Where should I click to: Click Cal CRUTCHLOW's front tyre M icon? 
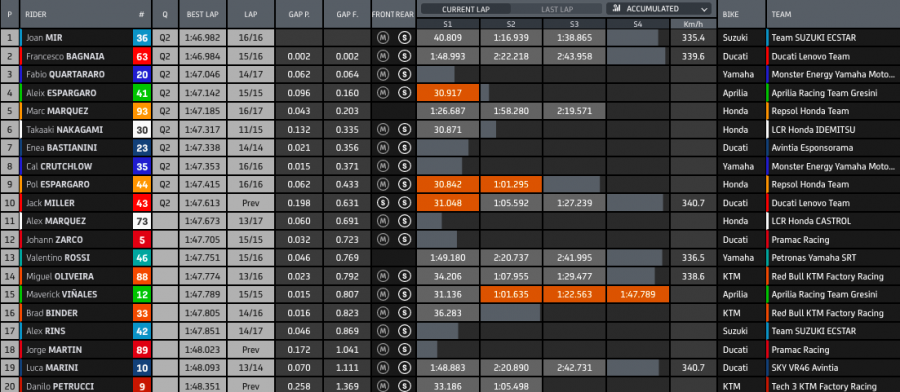pyautogui.click(x=382, y=166)
